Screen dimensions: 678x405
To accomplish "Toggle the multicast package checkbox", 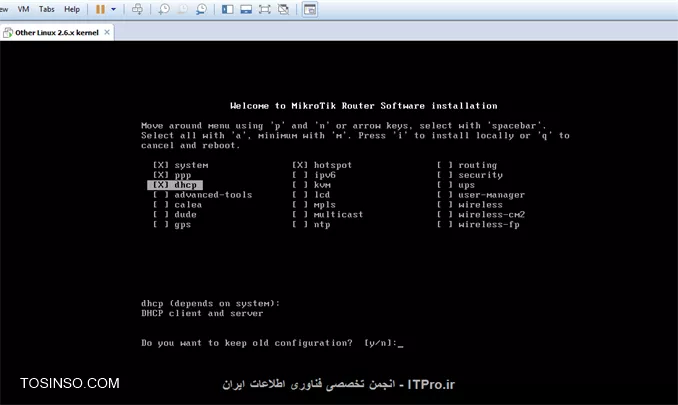I will pyautogui.click(x=300, y=214).
